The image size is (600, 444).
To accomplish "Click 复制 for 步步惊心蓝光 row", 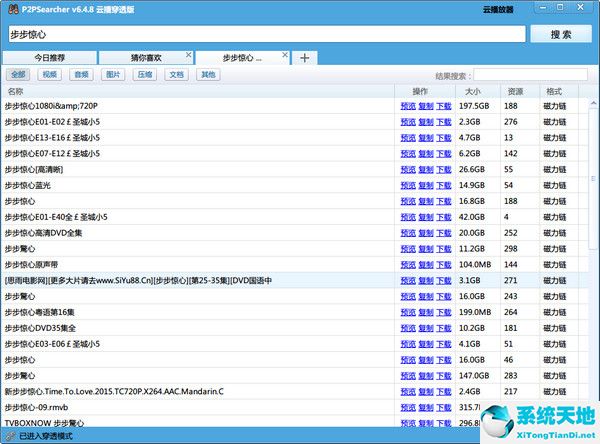I will [426, 186].
